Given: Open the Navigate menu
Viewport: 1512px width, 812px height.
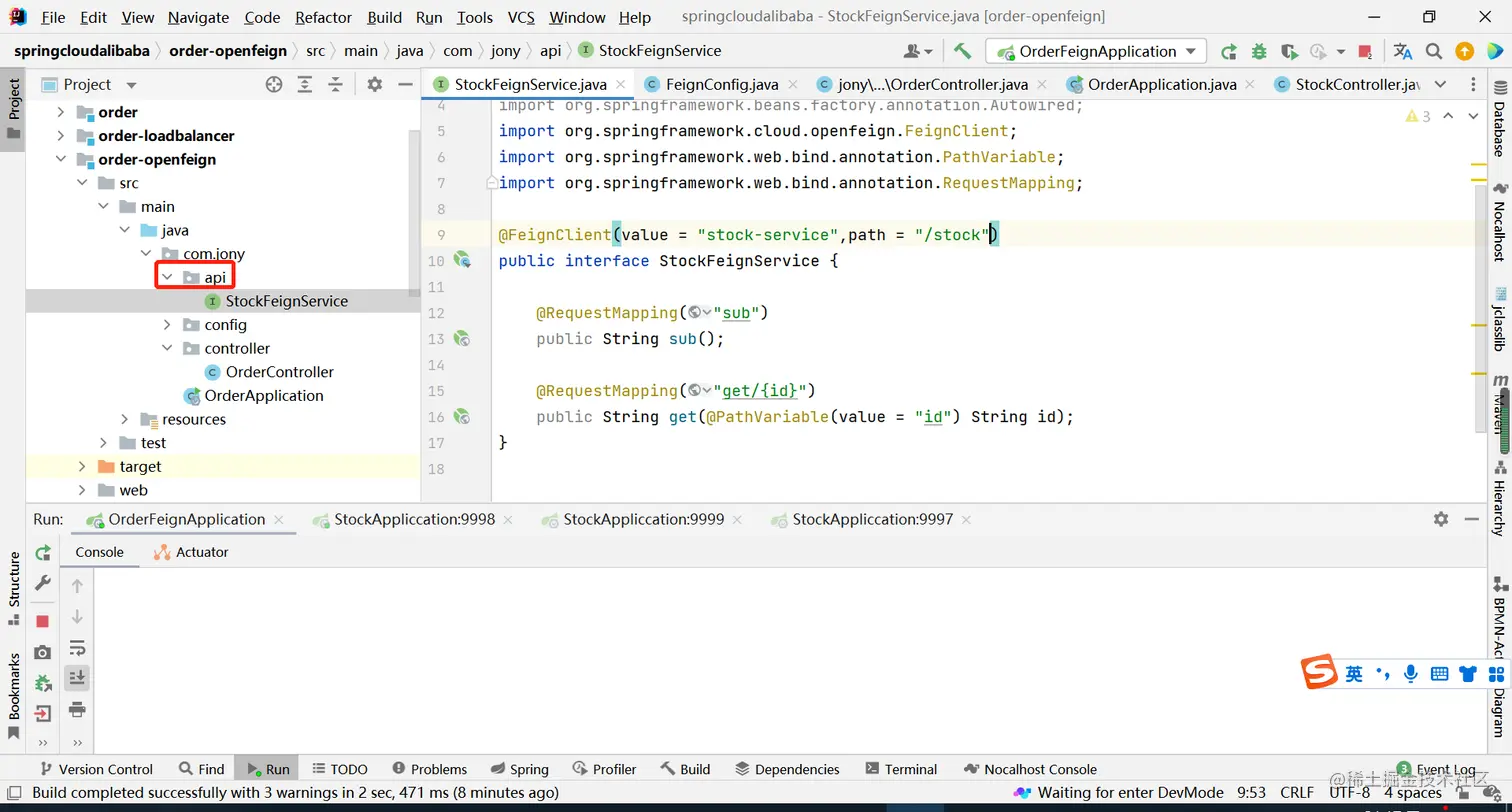Looking at the screenshot, I should (x=198, y=17).
